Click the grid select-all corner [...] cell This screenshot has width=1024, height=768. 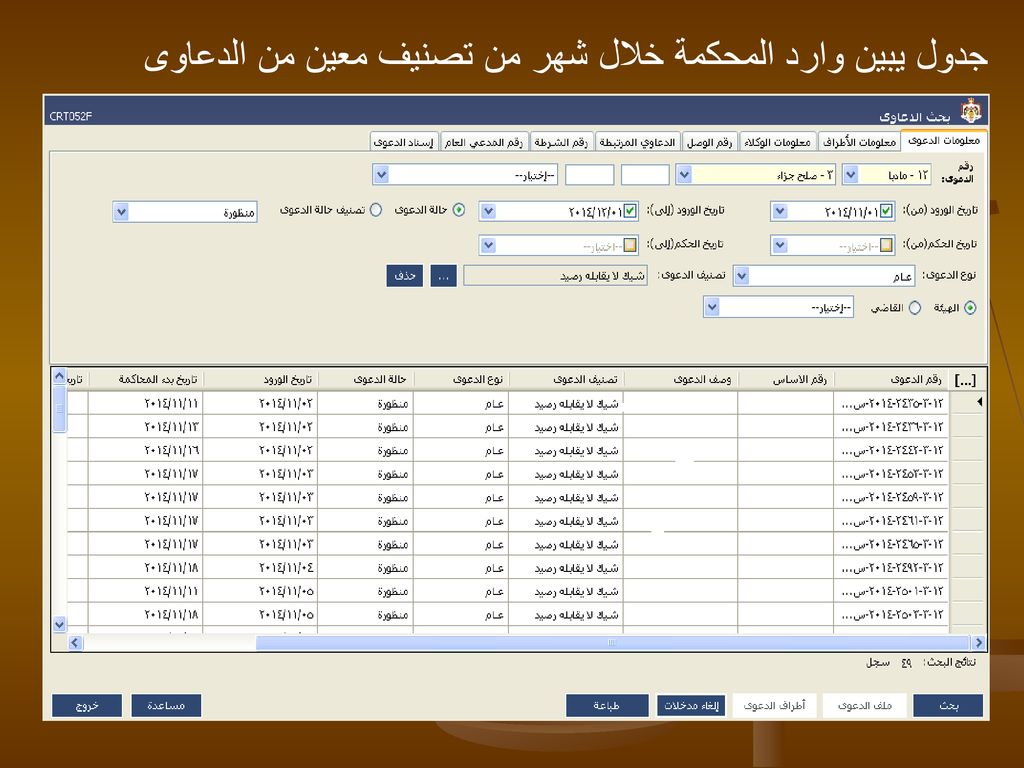pos(965,380)
